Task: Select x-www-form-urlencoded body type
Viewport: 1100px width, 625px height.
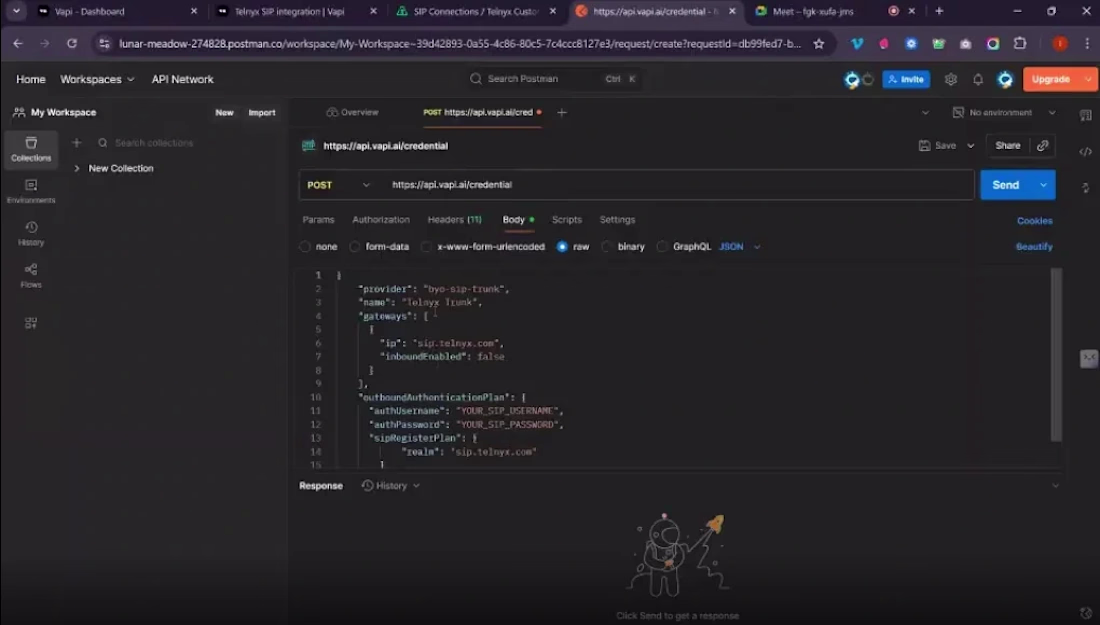Action: click(x=426, y=247)
